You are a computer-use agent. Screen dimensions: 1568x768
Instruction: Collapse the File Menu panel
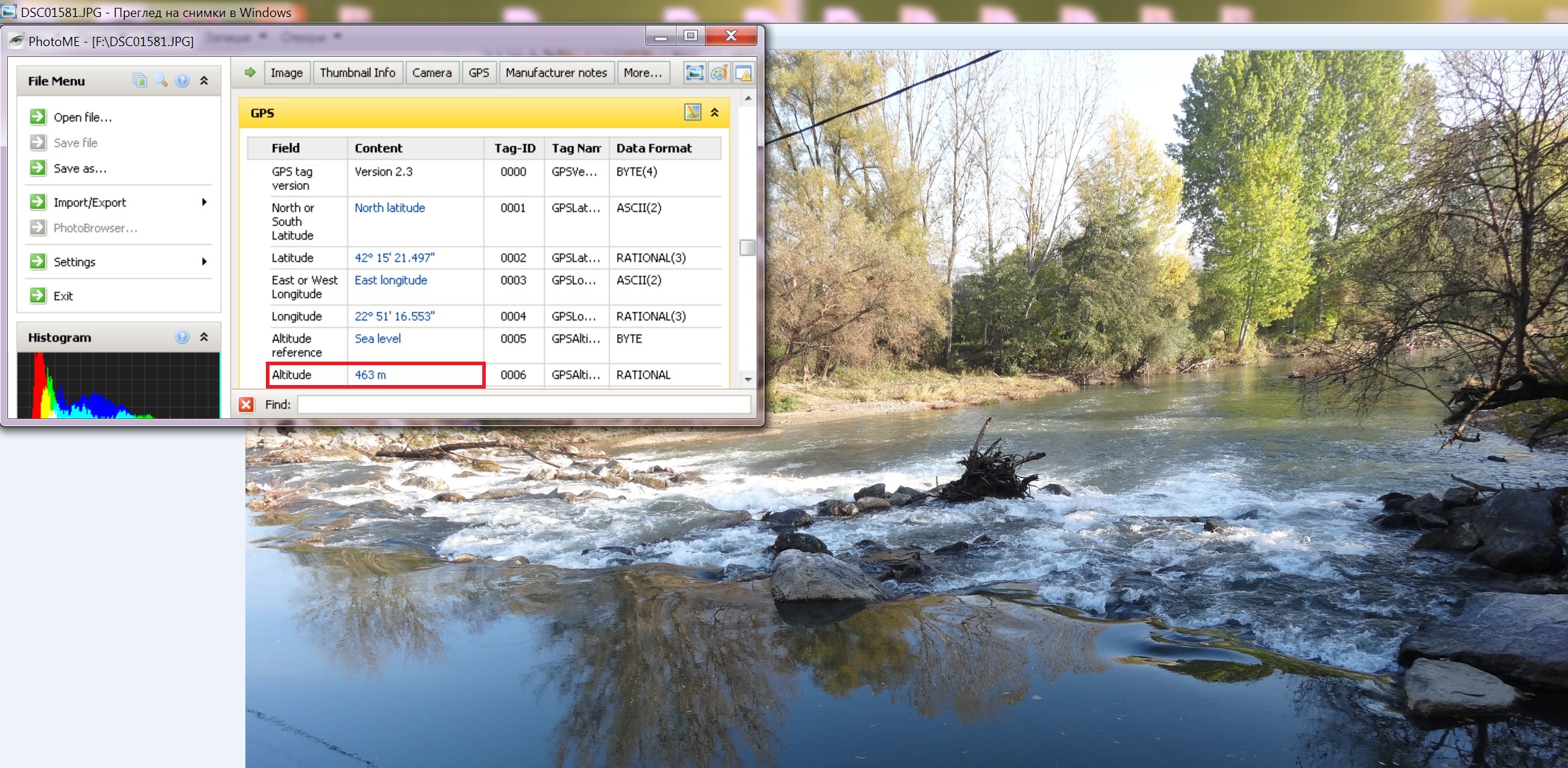204,80
